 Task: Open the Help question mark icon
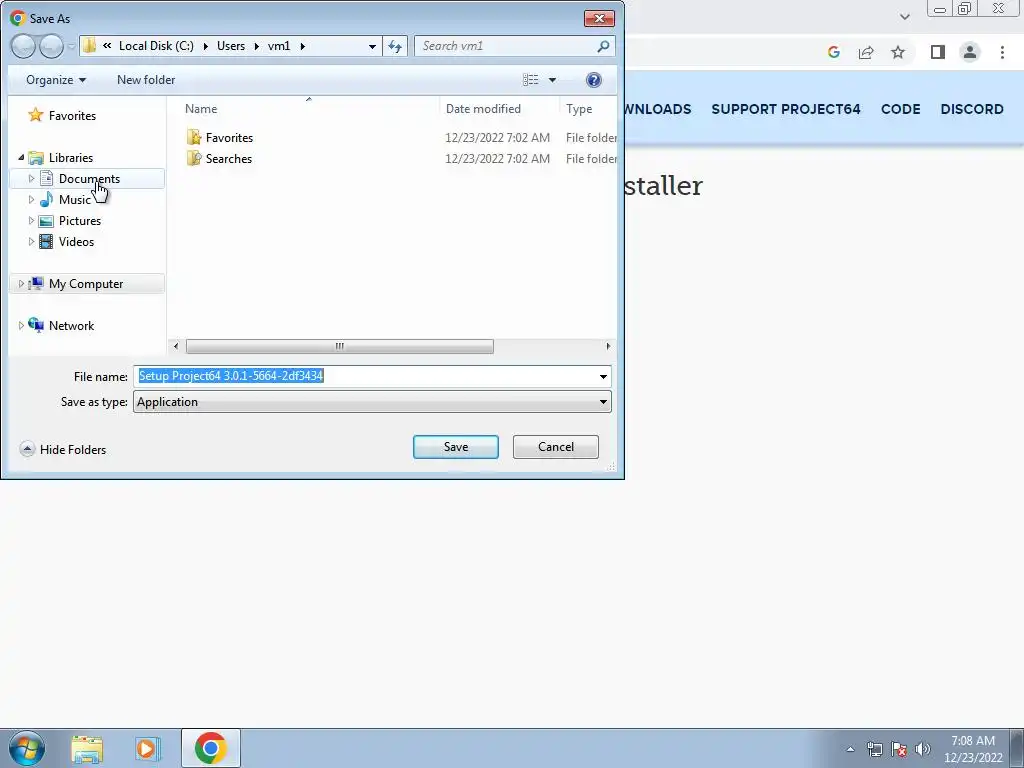tap(594, 80)
